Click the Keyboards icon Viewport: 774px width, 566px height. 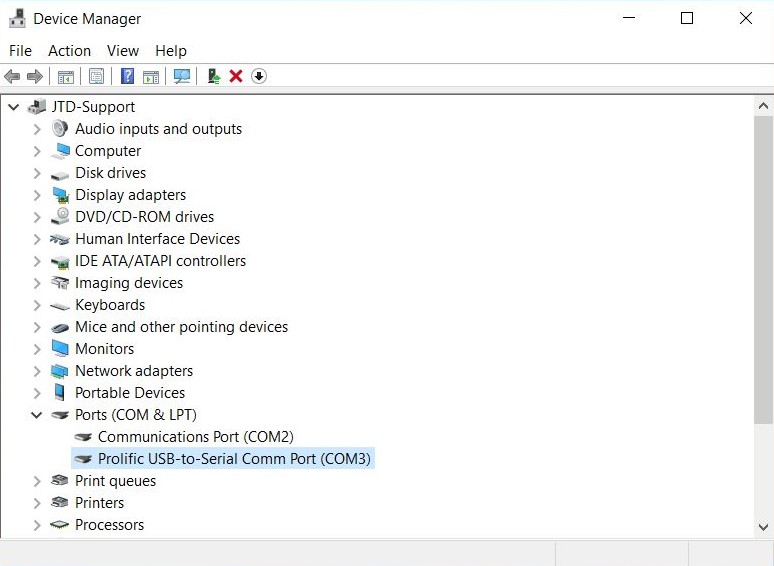click(60, 306)
